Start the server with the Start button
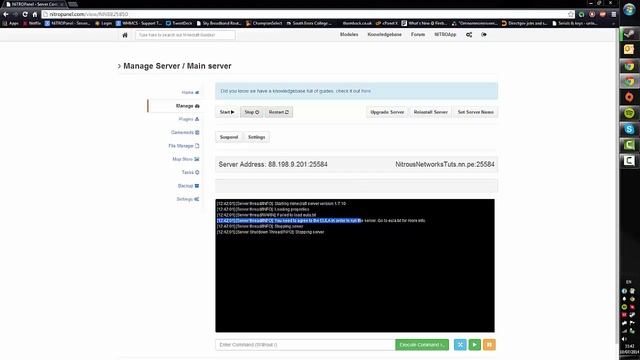Image resolution: width=640 pixels, height=360 pixels. point(227,112)
